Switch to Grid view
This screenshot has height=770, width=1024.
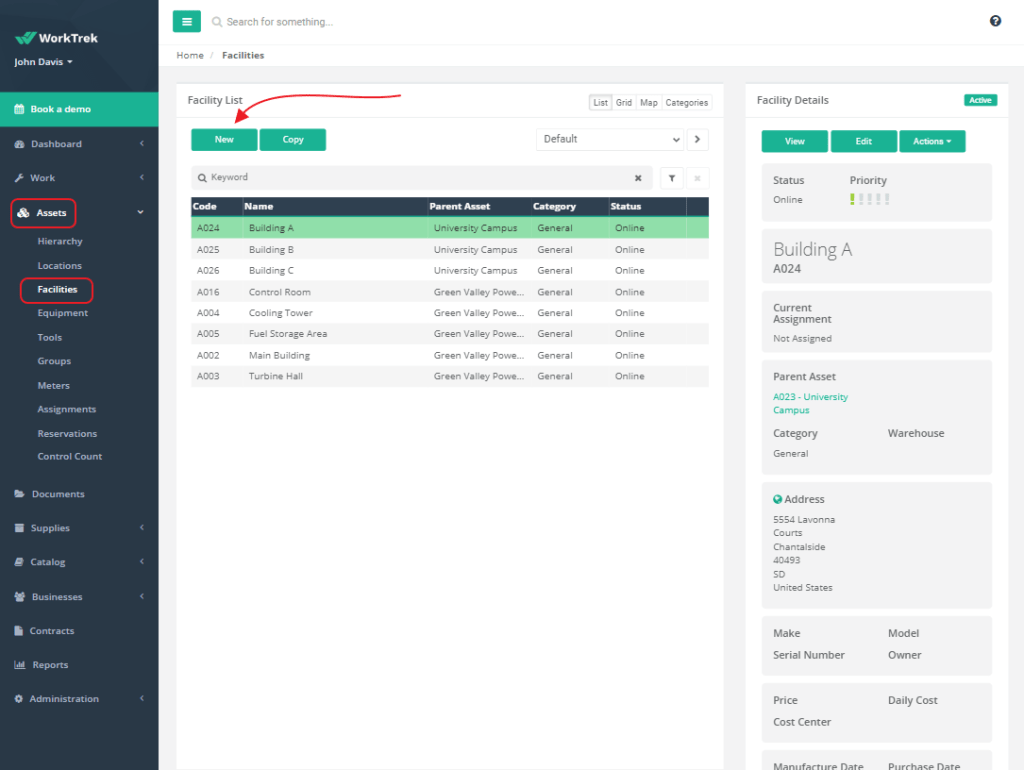[624, 103]
